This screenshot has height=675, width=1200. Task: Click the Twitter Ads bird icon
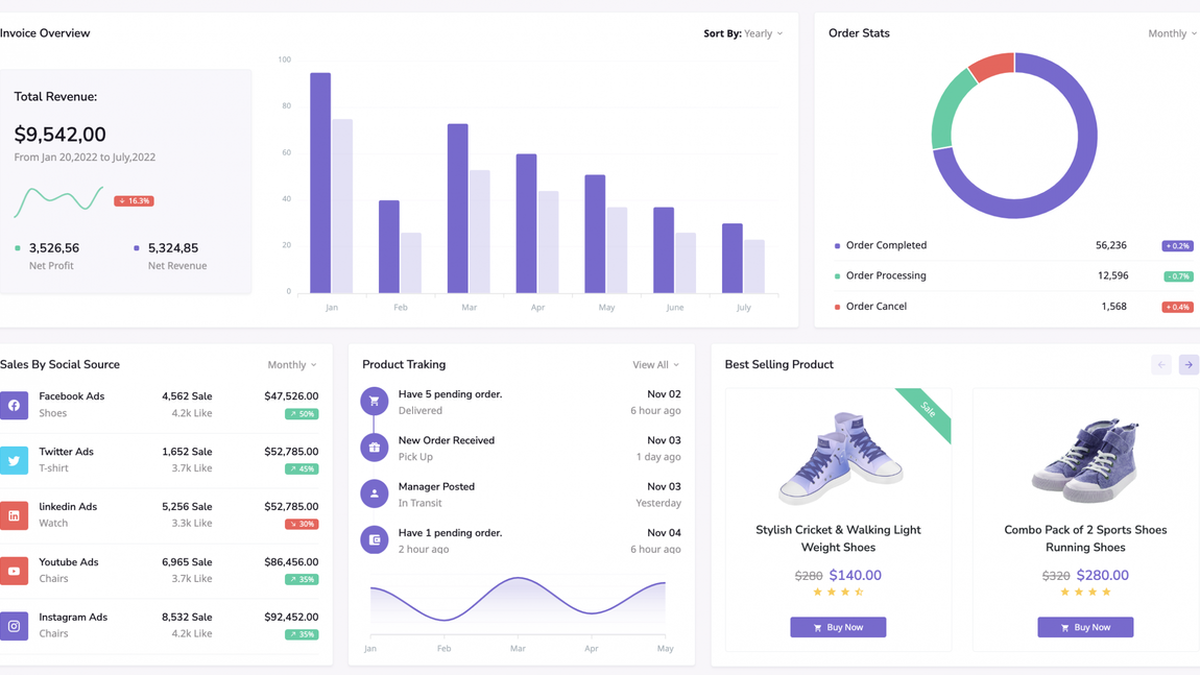(14, 461)
